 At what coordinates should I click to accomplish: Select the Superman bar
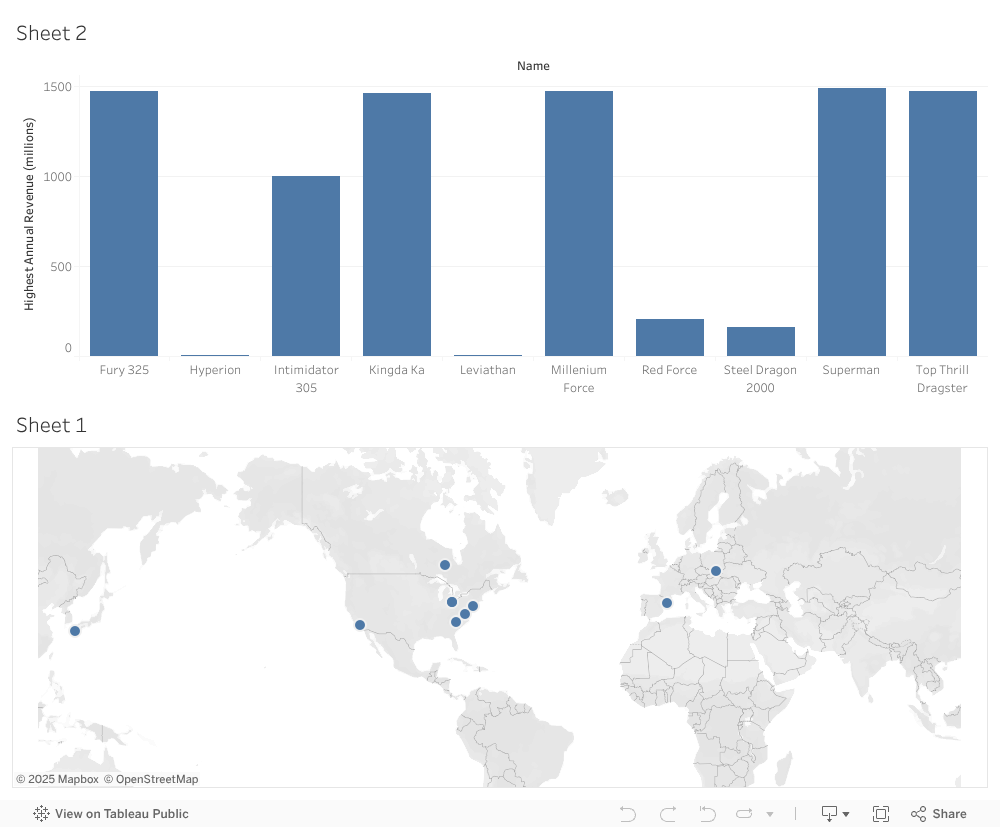pos(851,222)
